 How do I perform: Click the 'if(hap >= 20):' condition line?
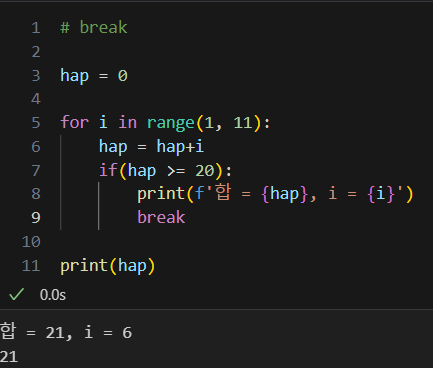pyautogui.click(x=165, y=171)
